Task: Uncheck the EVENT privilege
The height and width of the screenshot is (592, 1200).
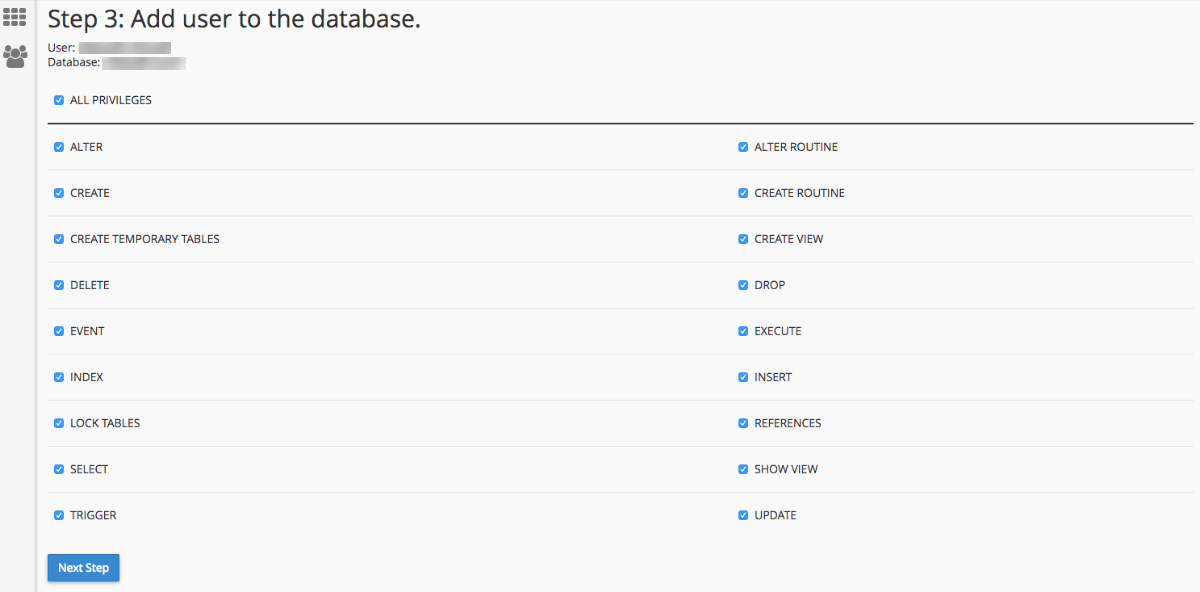Action: coord(59,331)
